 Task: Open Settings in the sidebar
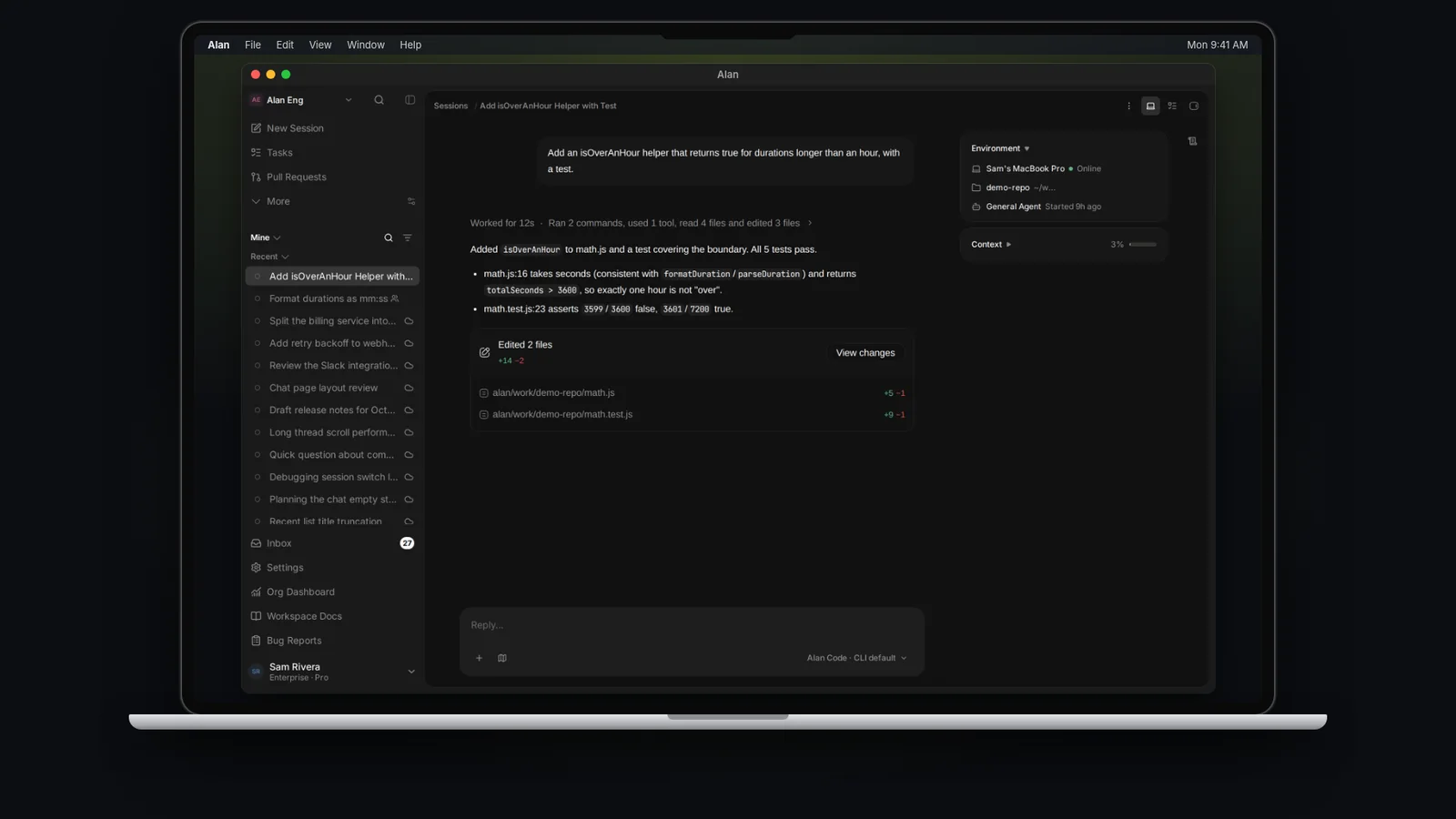[x=332, y=568]
